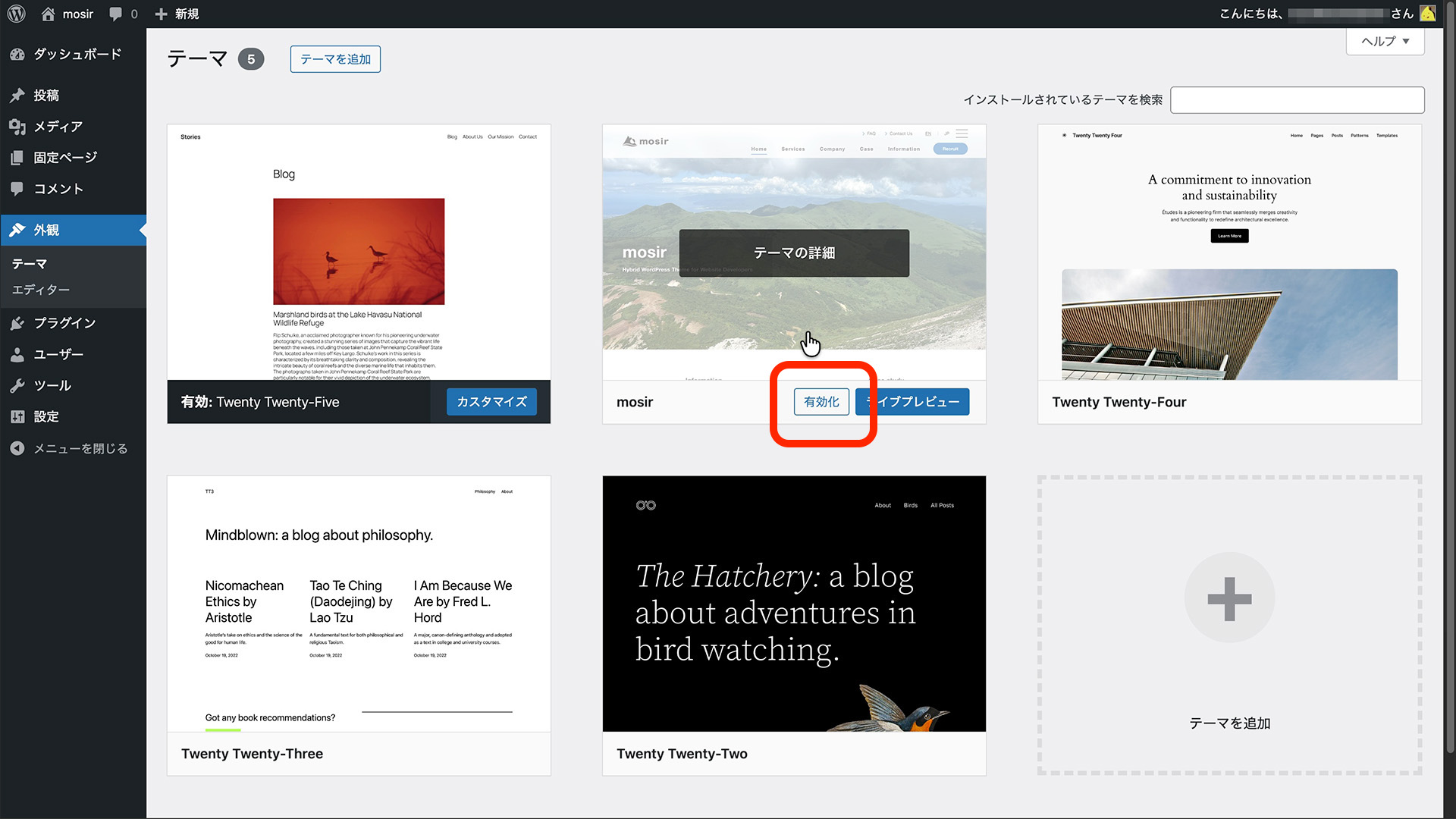Open 設定 from the sidebar
The image size is (1456, 819).
[x=45, y=416]
